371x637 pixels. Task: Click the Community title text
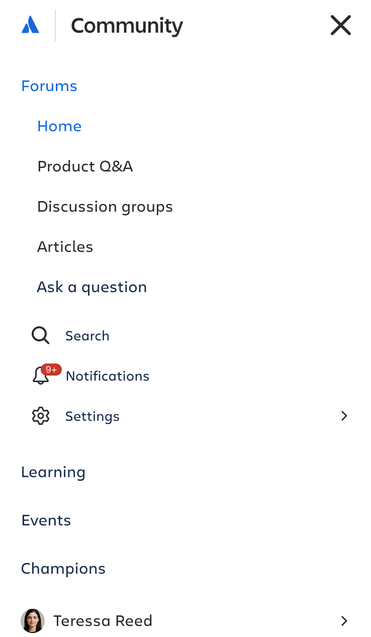[x=127, y=26]
